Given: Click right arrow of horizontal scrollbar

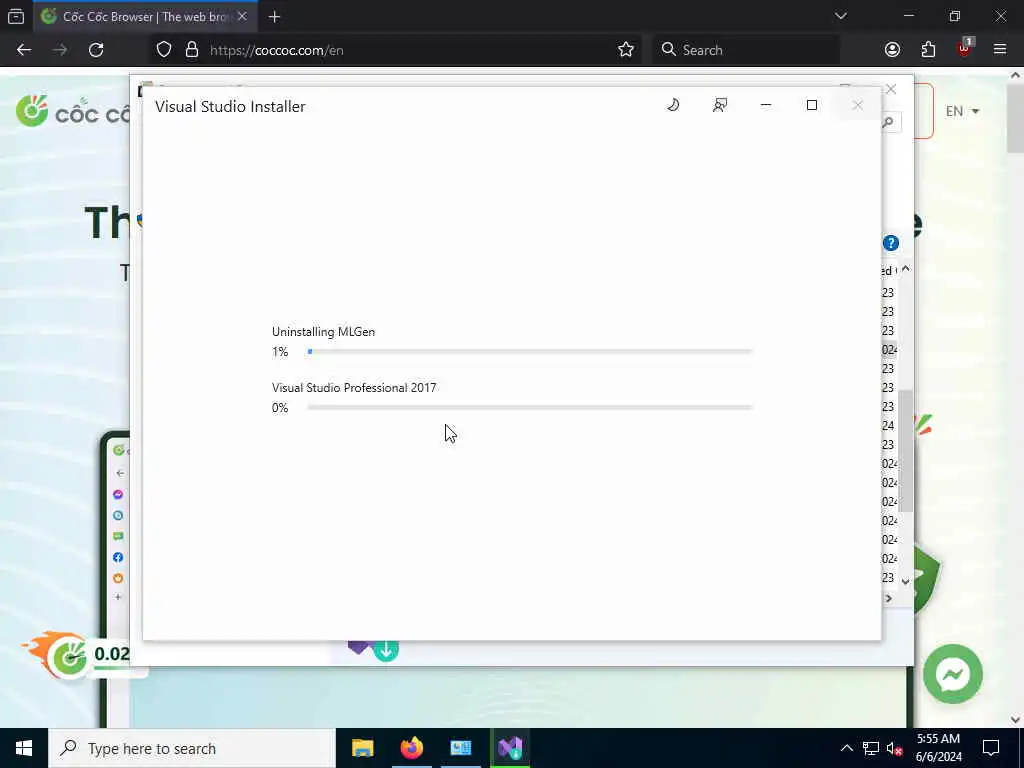Looking at the screenshot, I should (x=889, y=598).
